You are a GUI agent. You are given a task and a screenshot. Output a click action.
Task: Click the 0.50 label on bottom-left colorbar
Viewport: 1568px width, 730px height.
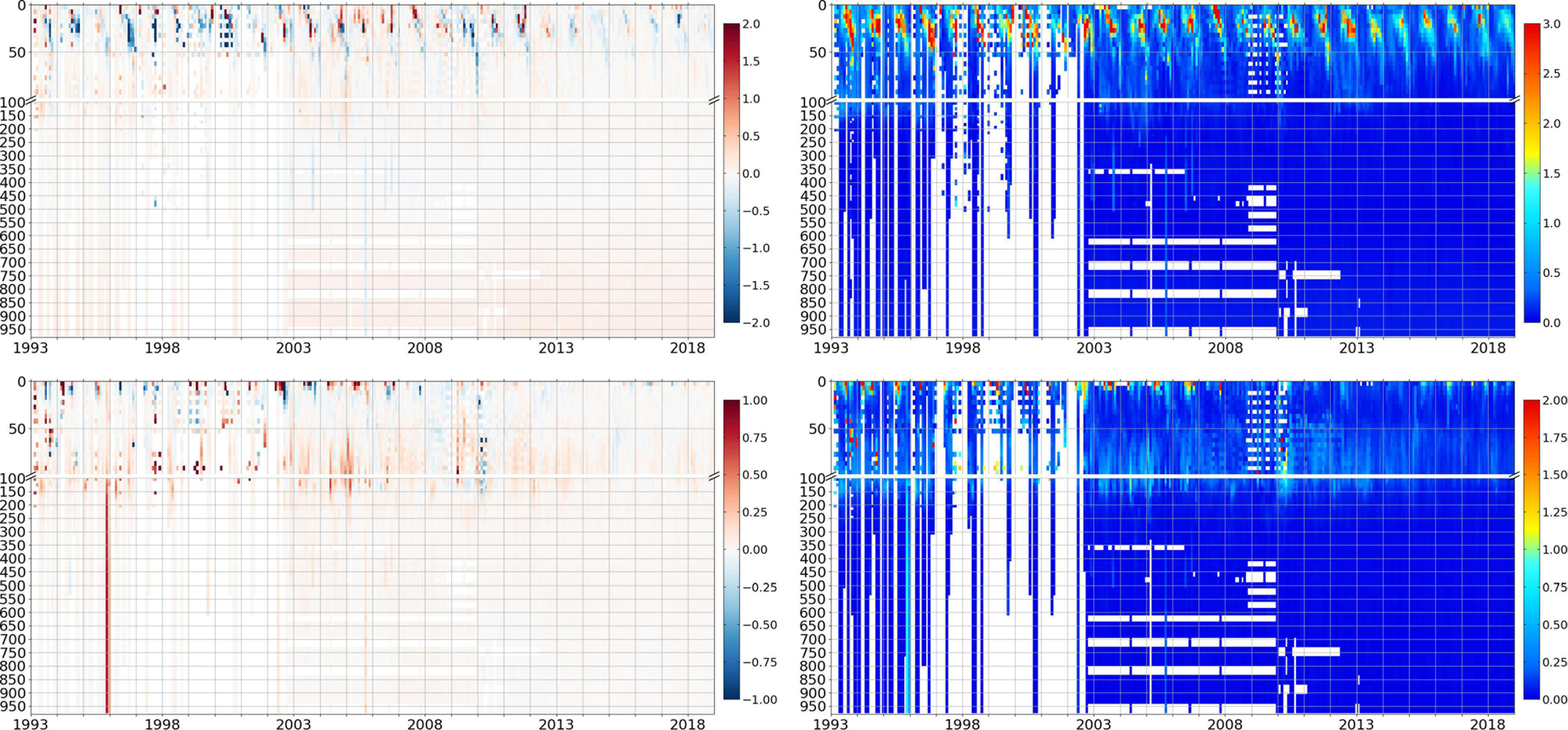(x=755, y=475)
